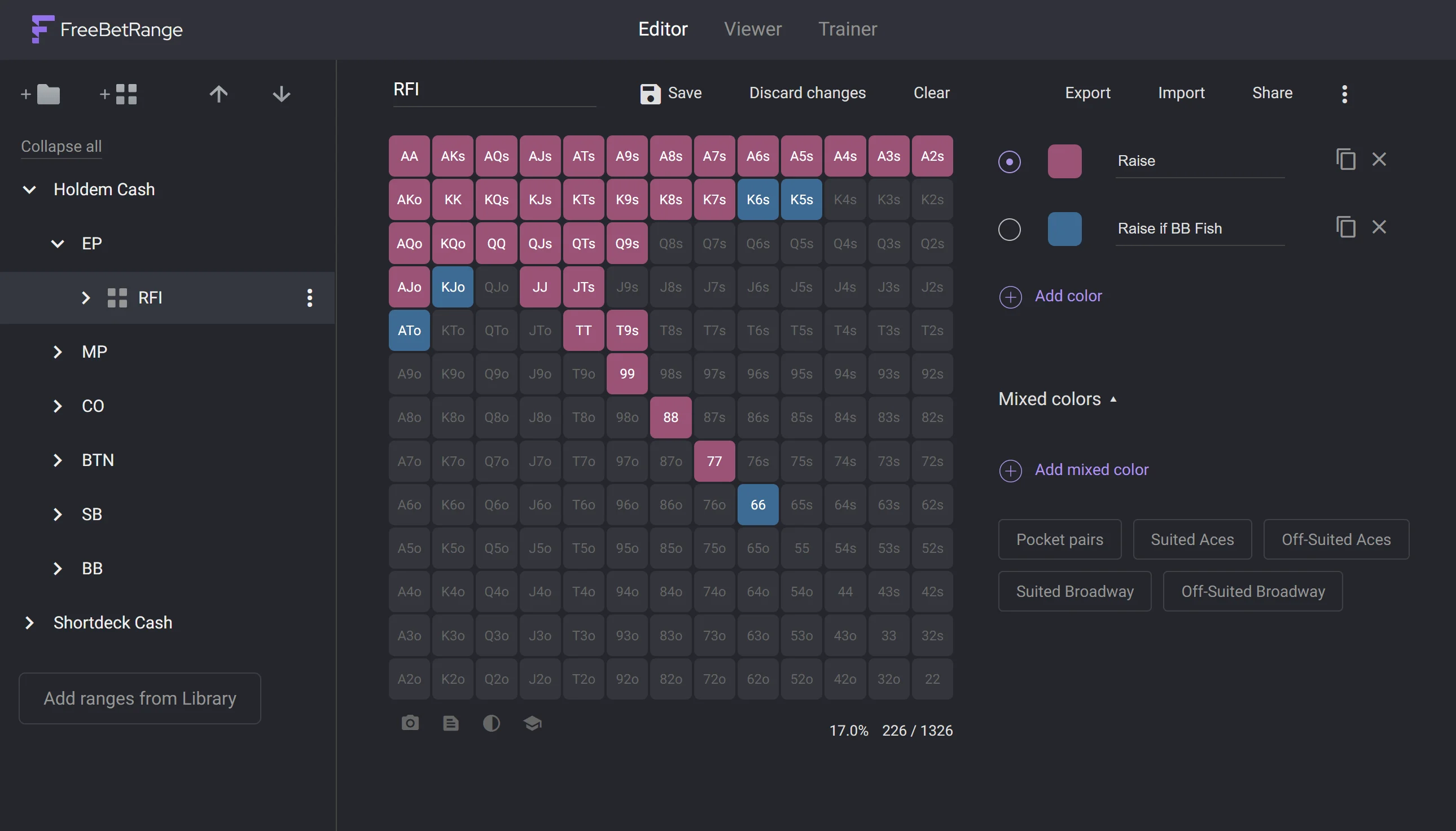Click the Pocket pairs preset button
The width and height of the screenshot is (1456, 831).
(1059, 539)
